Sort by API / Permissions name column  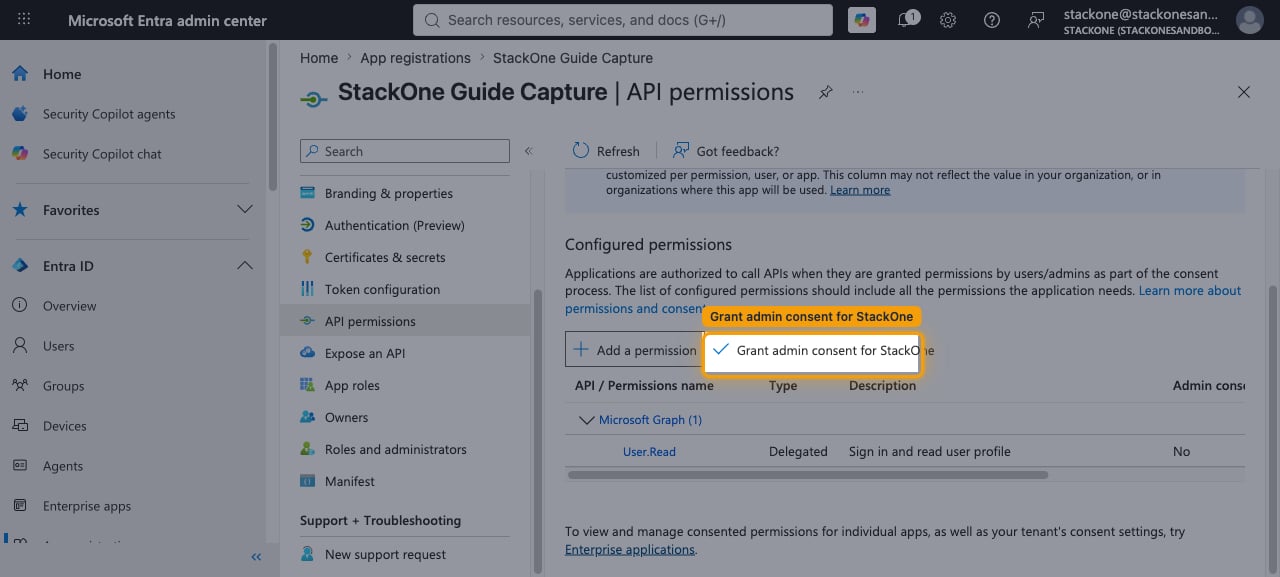[644, 386]
